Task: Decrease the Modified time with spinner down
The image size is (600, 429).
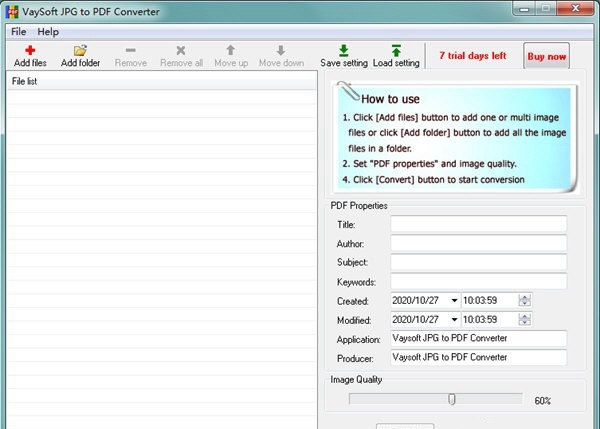Action: [525, 323]
